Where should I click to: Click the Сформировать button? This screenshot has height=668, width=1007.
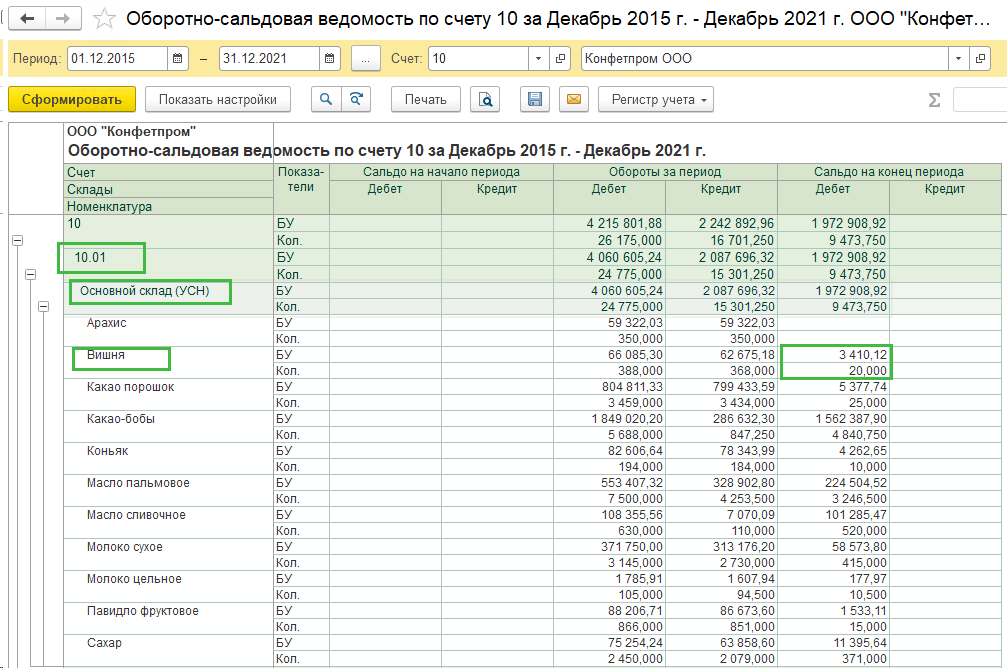coord(72,100)
